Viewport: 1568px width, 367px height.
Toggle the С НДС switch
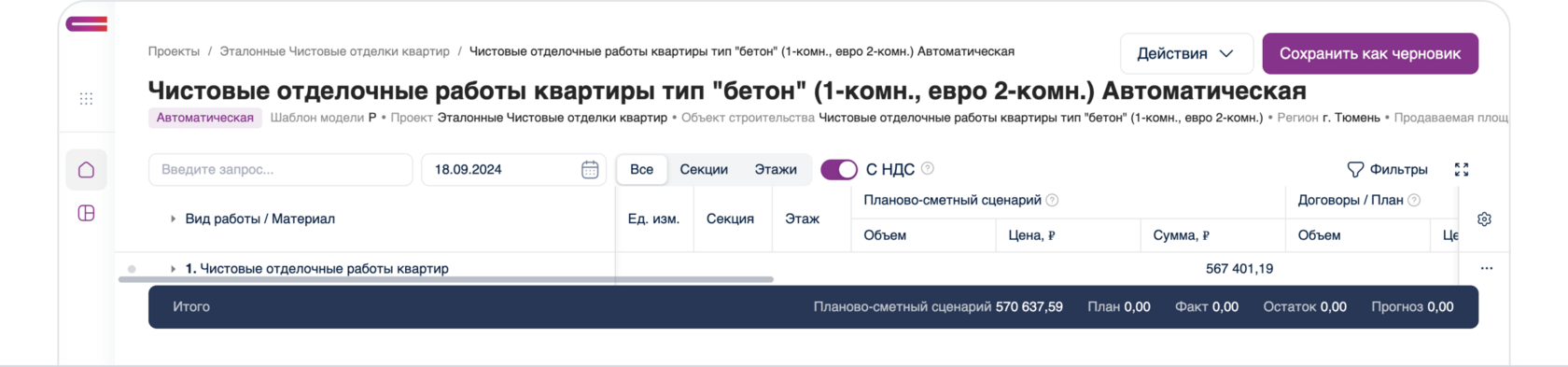click(x=839, y=169)
